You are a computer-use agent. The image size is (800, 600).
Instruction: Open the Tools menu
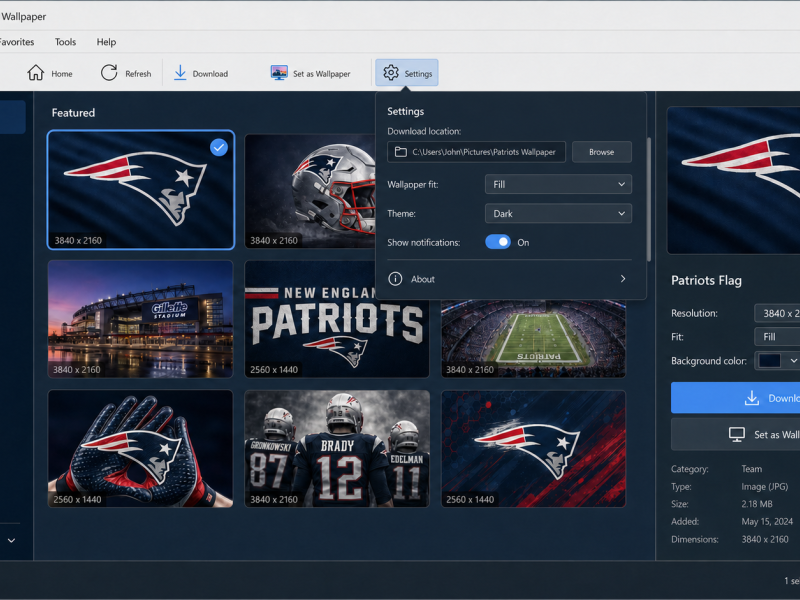[x=65, y=42]
